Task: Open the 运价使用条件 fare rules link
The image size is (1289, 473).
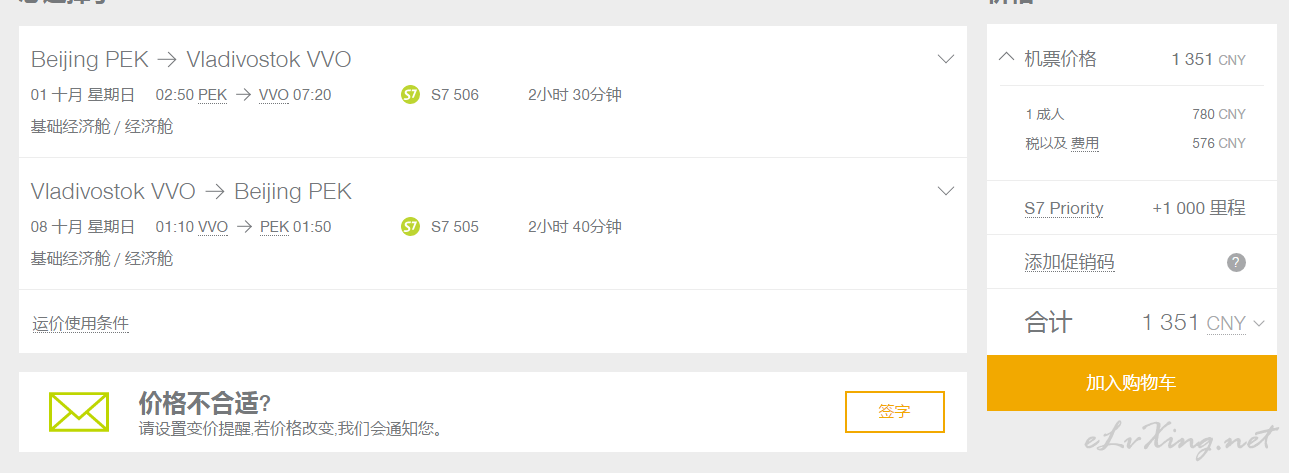Action: [81, 323]
